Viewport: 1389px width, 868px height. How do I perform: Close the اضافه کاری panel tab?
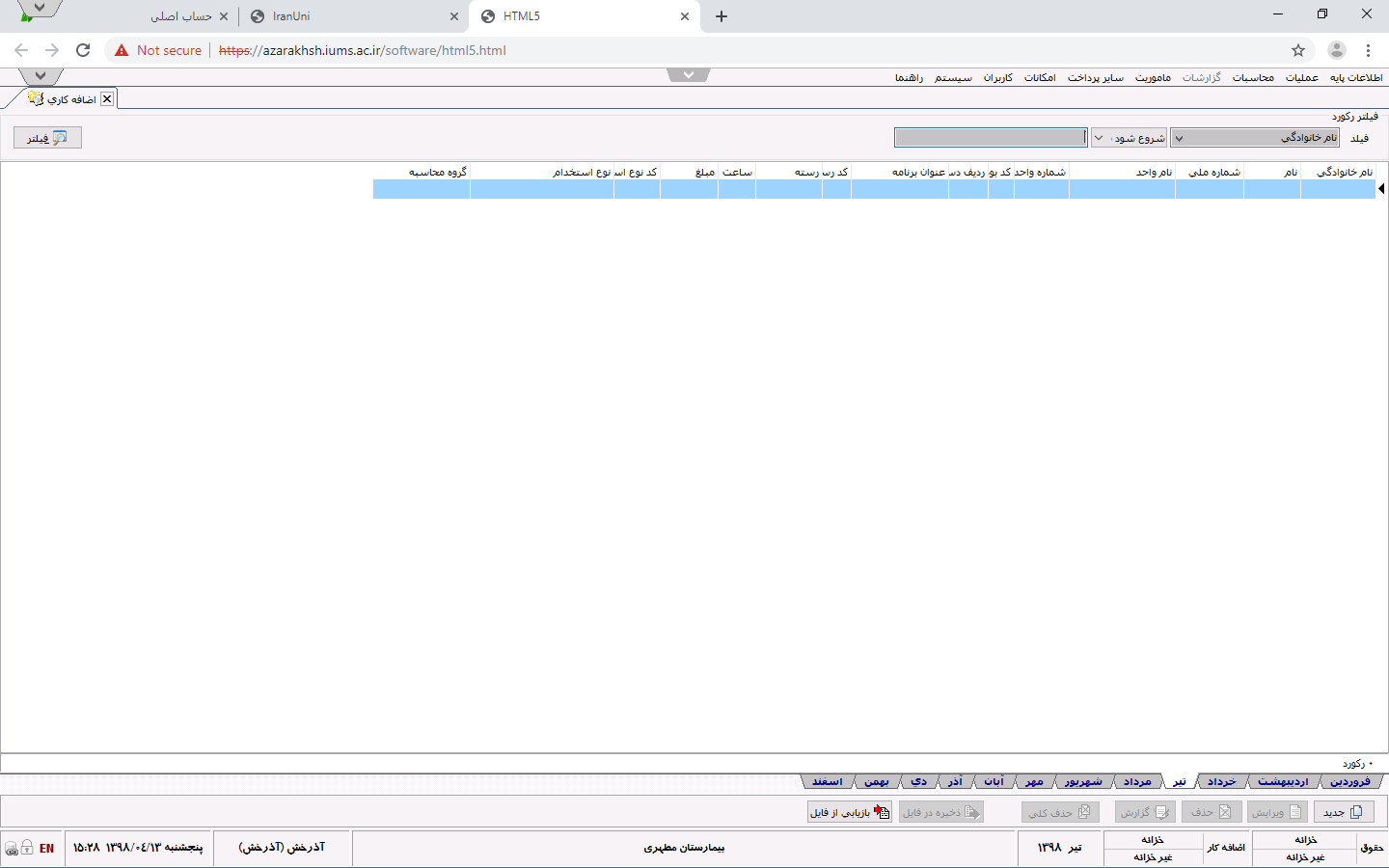(x=107, y=98)
